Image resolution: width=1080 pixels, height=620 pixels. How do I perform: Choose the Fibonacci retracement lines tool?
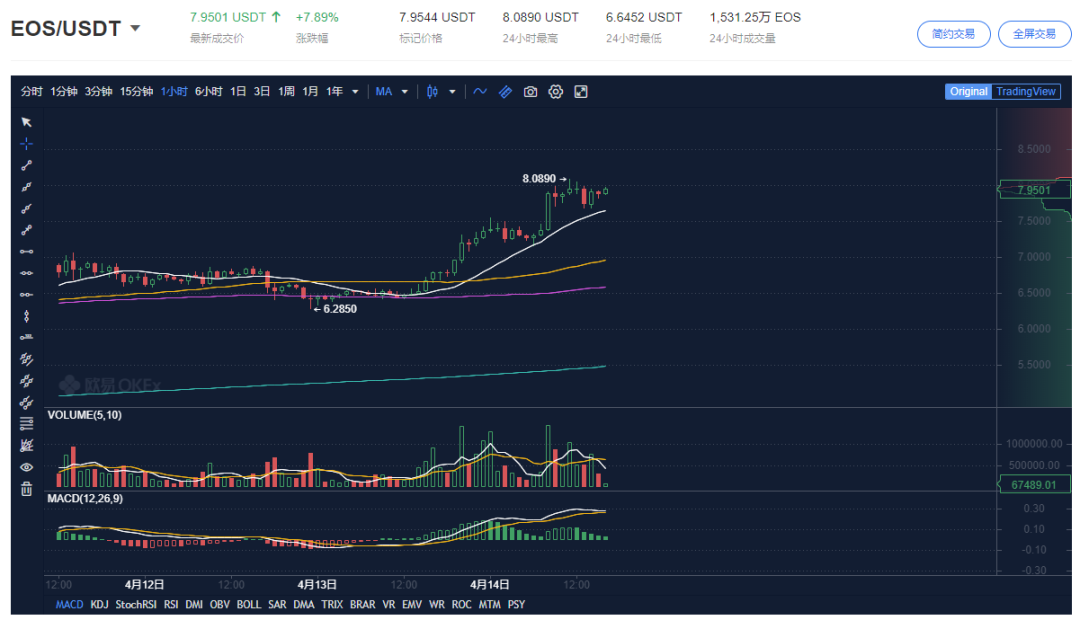[26, 424]
